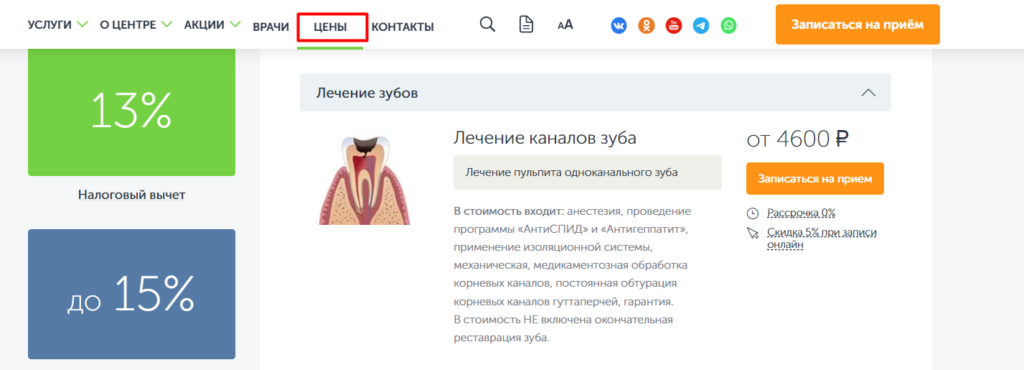This screenshot has height=370, width=1024.
Task: Click the header Записаться на приём button
Action: click(x=857, y=25)
